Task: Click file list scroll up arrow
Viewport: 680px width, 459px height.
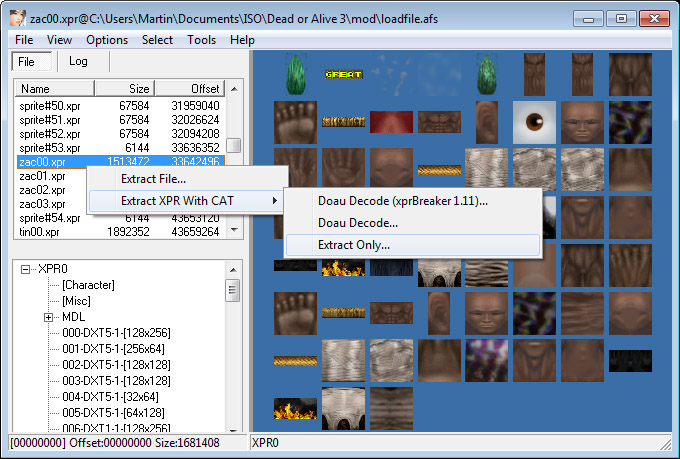Action: click(234, 89)
